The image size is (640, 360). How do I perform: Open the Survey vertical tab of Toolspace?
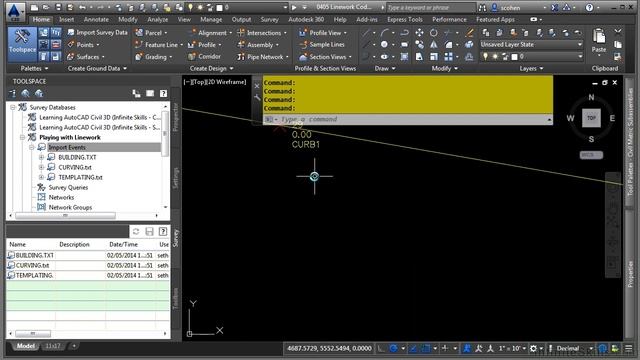click(176, 238)
